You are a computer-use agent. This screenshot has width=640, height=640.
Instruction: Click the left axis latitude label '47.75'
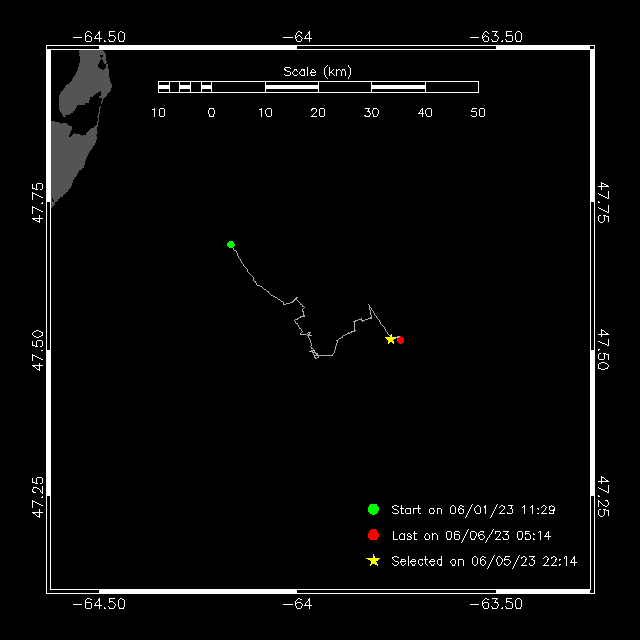click(x=38, y=202)
